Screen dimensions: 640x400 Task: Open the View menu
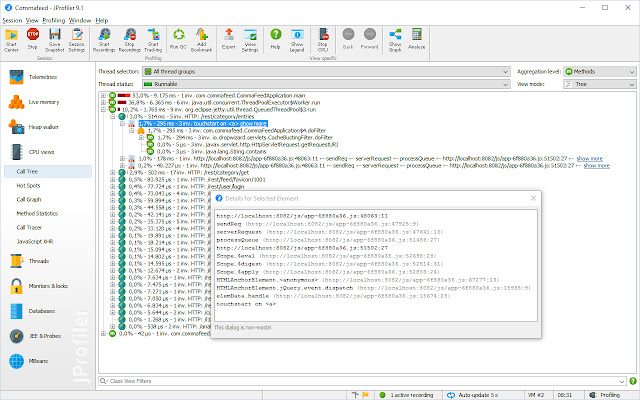32,20
